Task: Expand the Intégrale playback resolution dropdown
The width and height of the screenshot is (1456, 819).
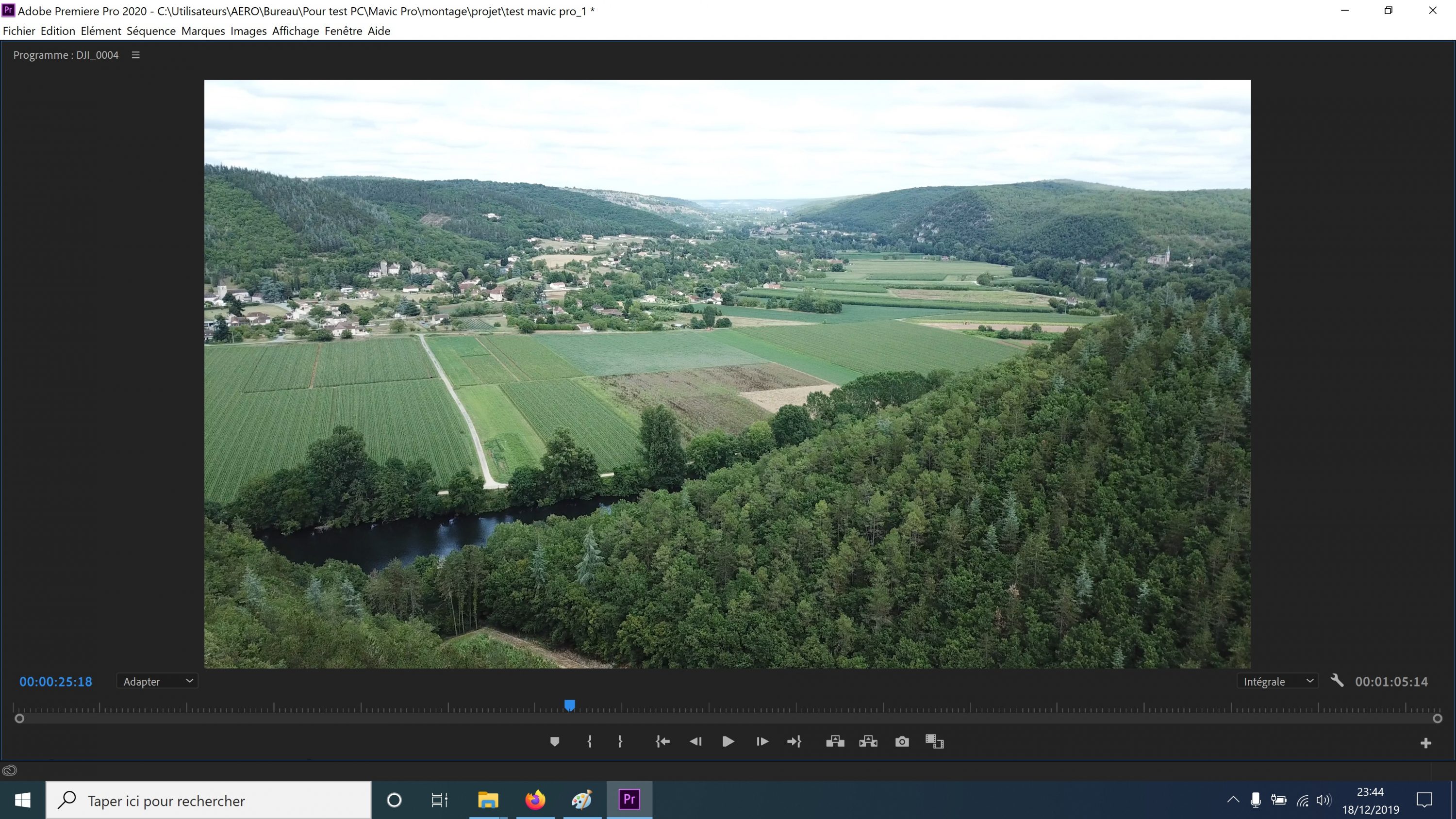Action: pos(1277,682)
